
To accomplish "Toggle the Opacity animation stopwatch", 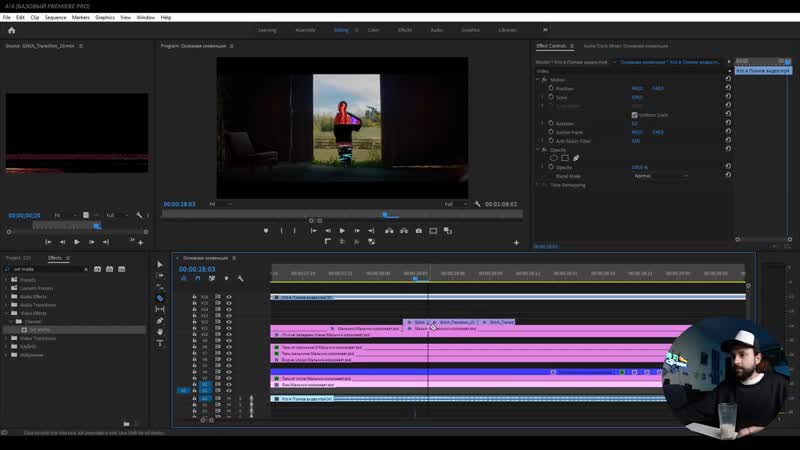I will click(551, 167).
